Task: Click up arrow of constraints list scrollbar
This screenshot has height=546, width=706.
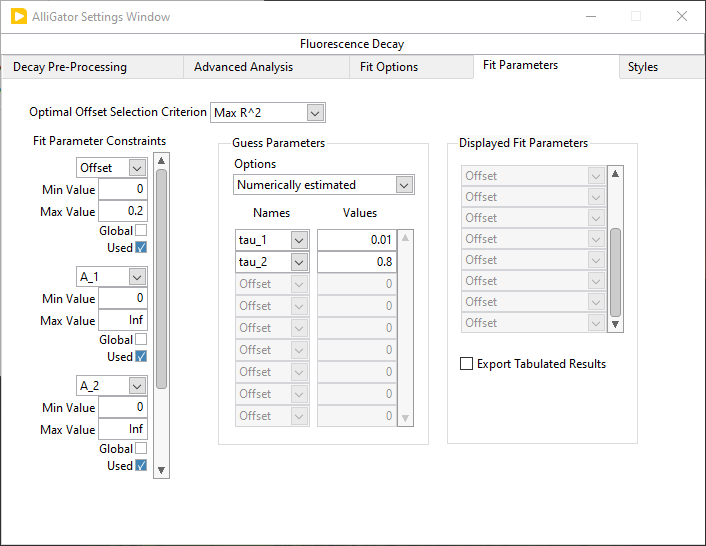Action: click(161, 161)
